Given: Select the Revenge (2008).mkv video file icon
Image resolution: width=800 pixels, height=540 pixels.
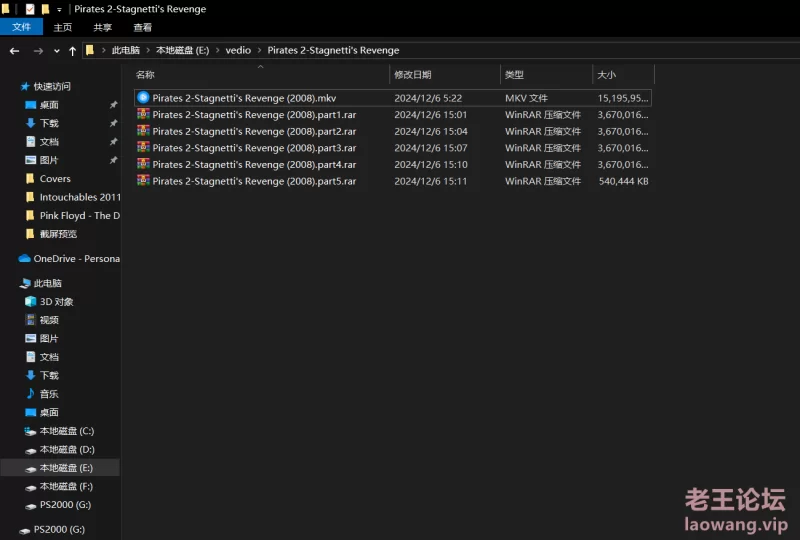Looking at the screenshot, I should [x=143, y=97].
